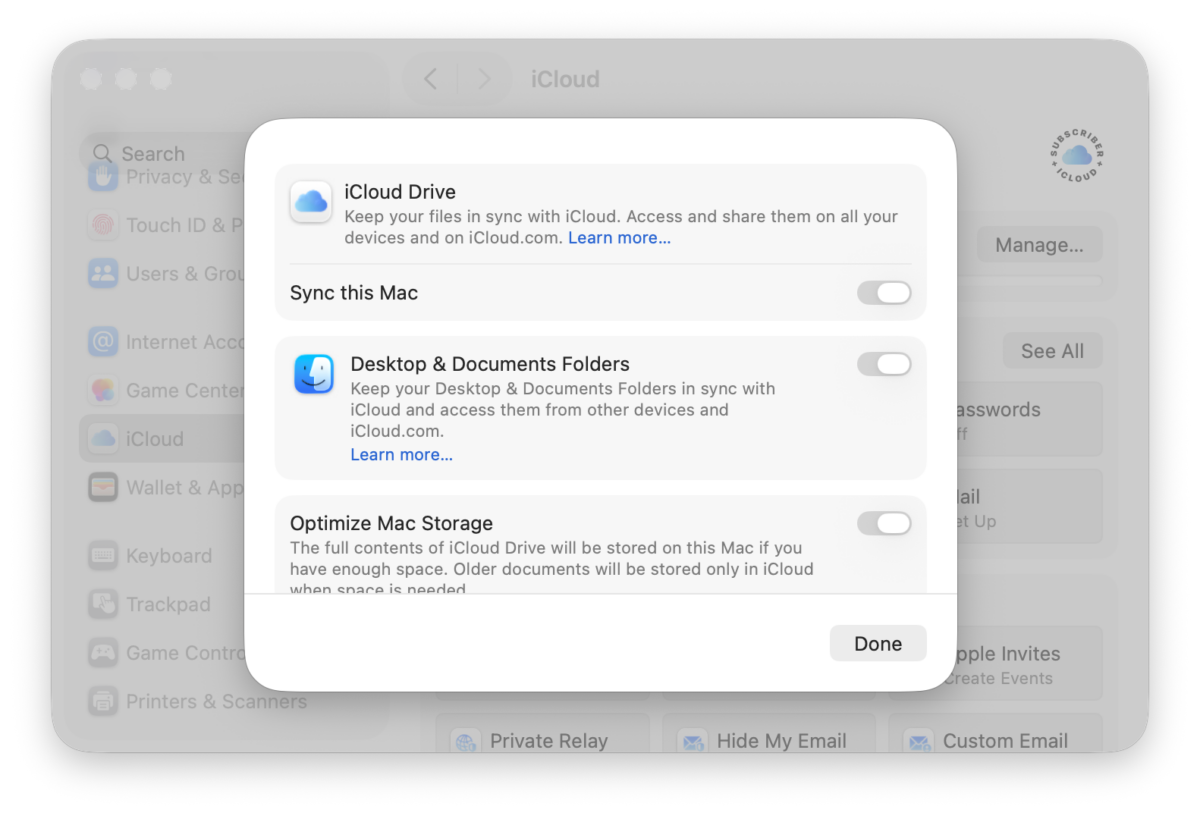Click the Private Relay globe icon
Image resolution: width=1200 pixels, height=816 pixels.
(x=466, y=742)
